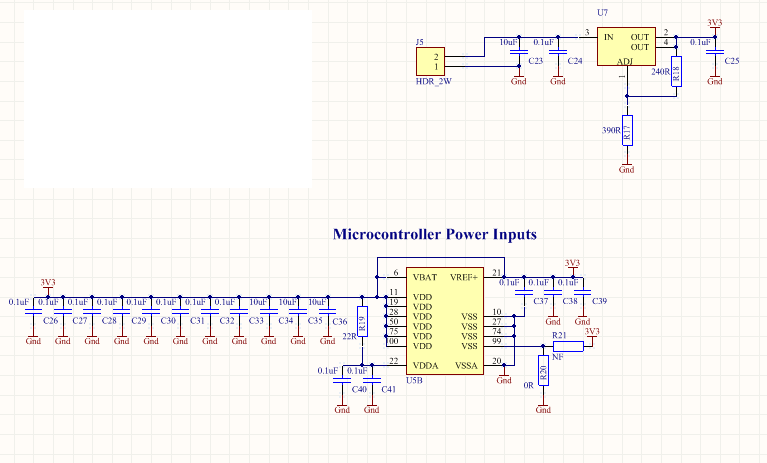Select resistor R18 symbol
The image size is (767, 463).
click(x=676, y=71)
